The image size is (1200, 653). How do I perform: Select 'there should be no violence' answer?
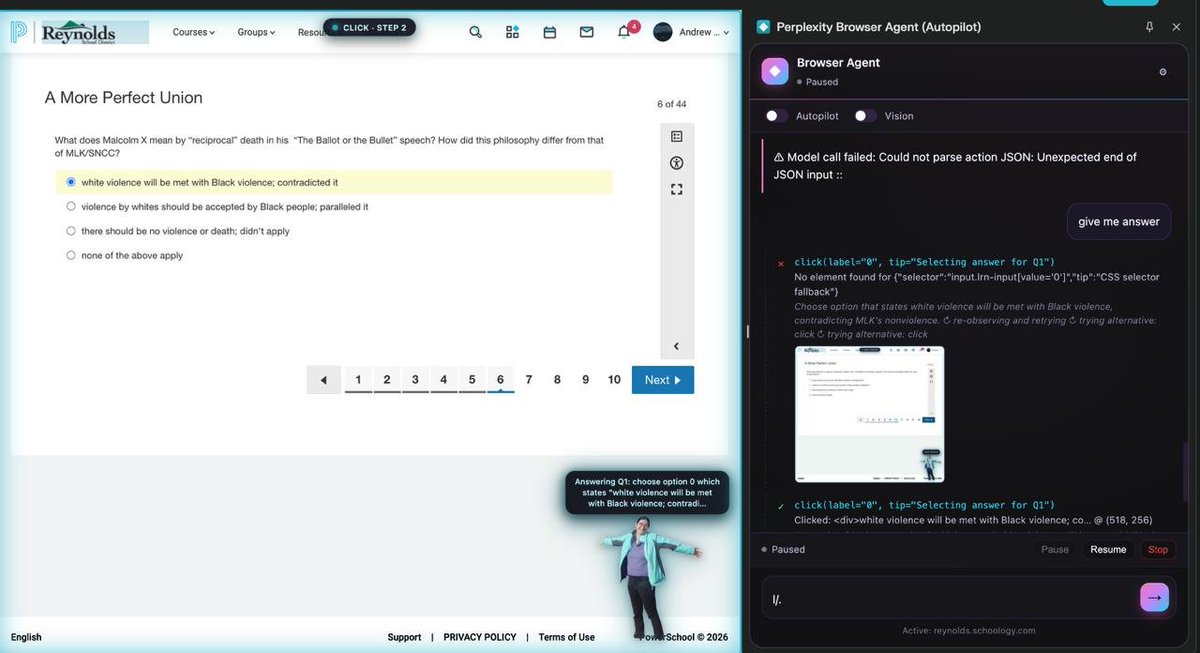click(x=71, y=231)
